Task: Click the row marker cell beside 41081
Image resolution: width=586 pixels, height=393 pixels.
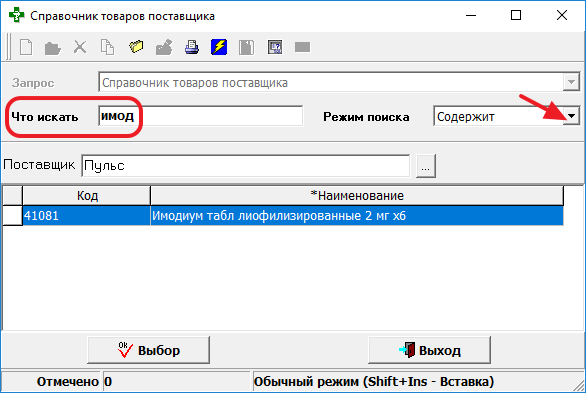Action: (12, 216)
